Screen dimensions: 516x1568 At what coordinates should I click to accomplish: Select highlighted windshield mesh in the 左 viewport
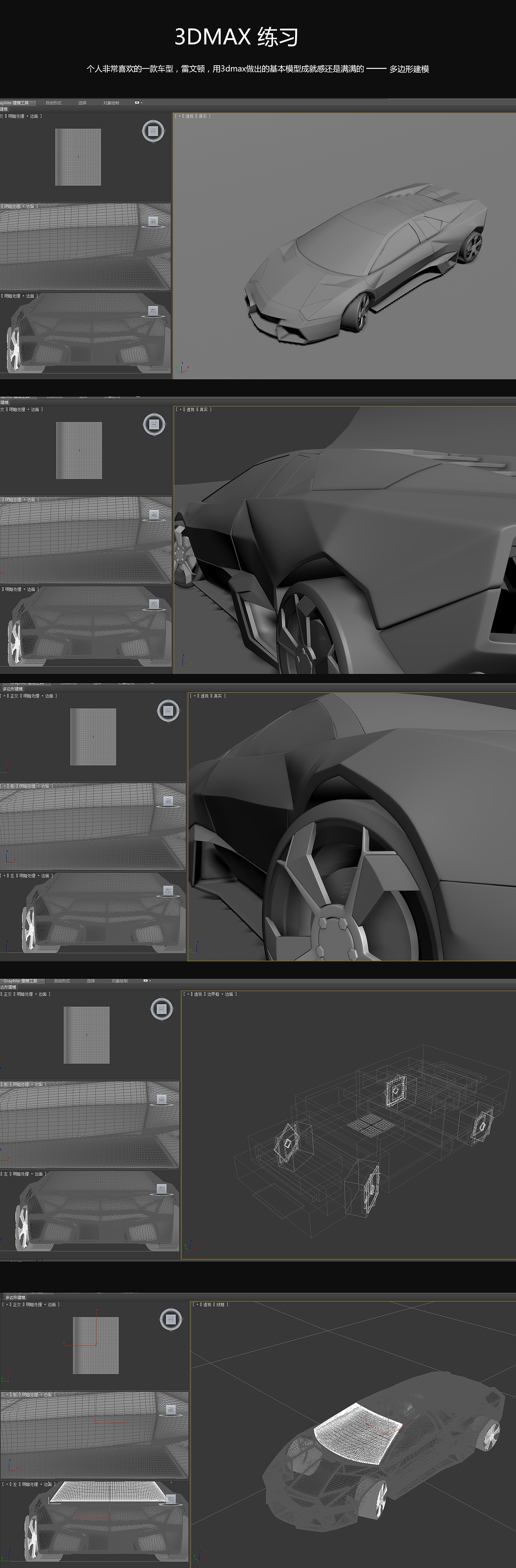[109, 1492]
